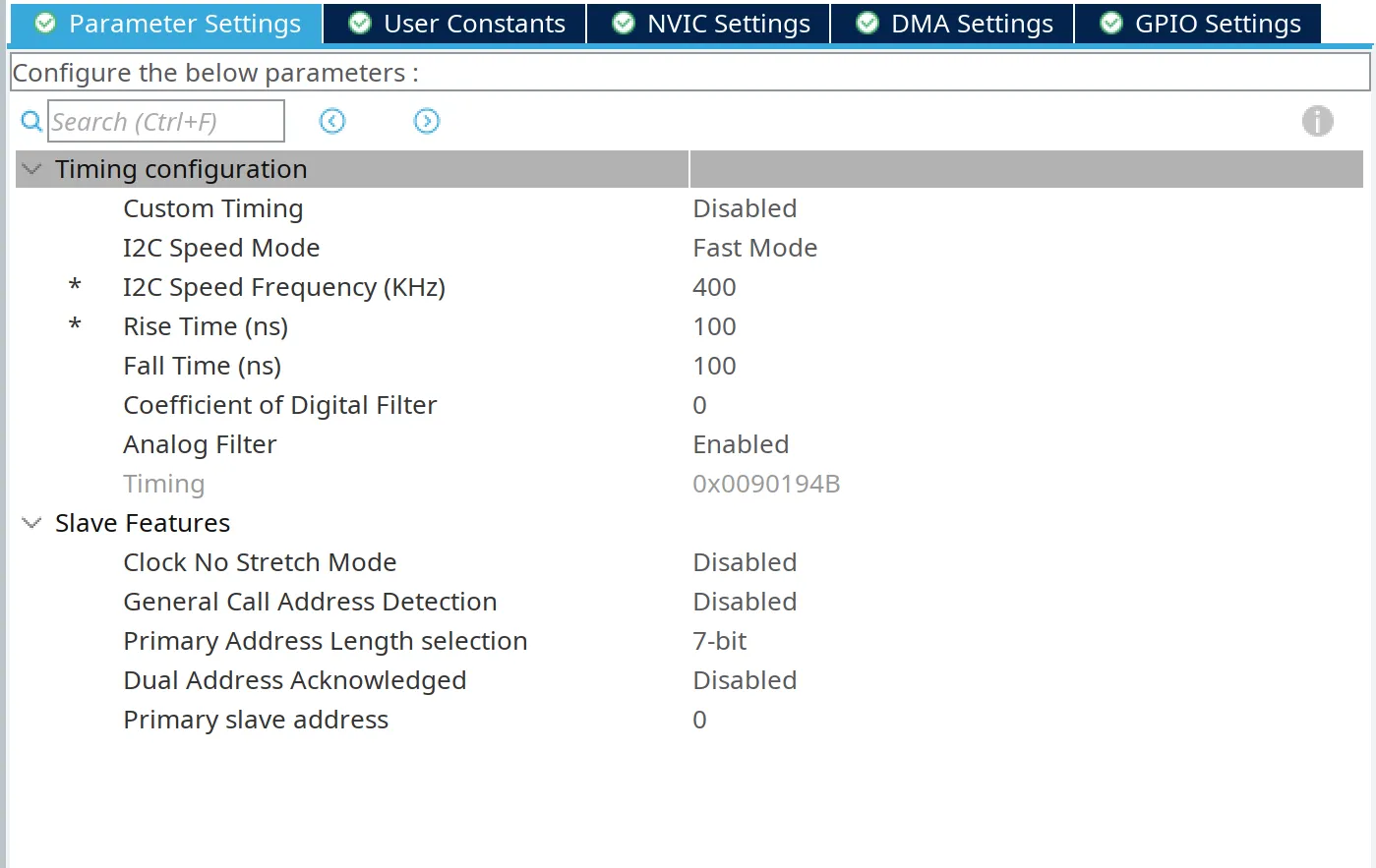Edit Coefficient of Digital Filter value
Image resolution: width=1376 pixels, height=868 pixels.
click(x=699, y=405)
